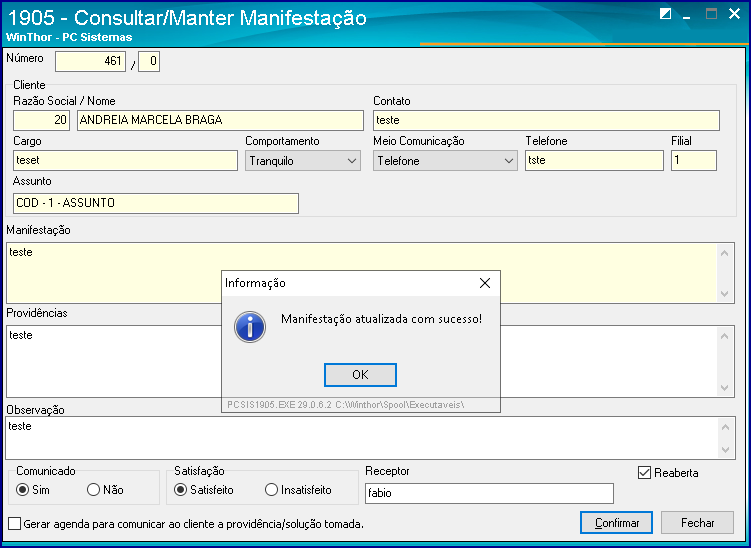Click the Número field containing 461
The width and height of the screenshot is (751, 548).
point(91,61)
